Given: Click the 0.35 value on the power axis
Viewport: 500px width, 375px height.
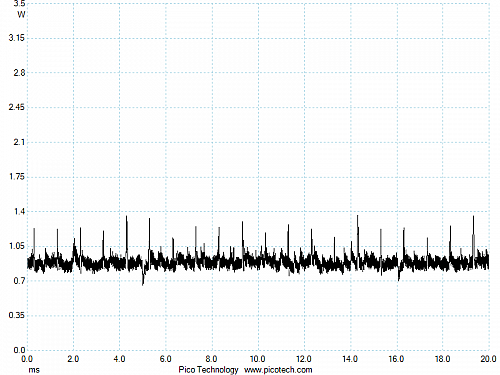Looking at the screenshot, I should 17,315.
